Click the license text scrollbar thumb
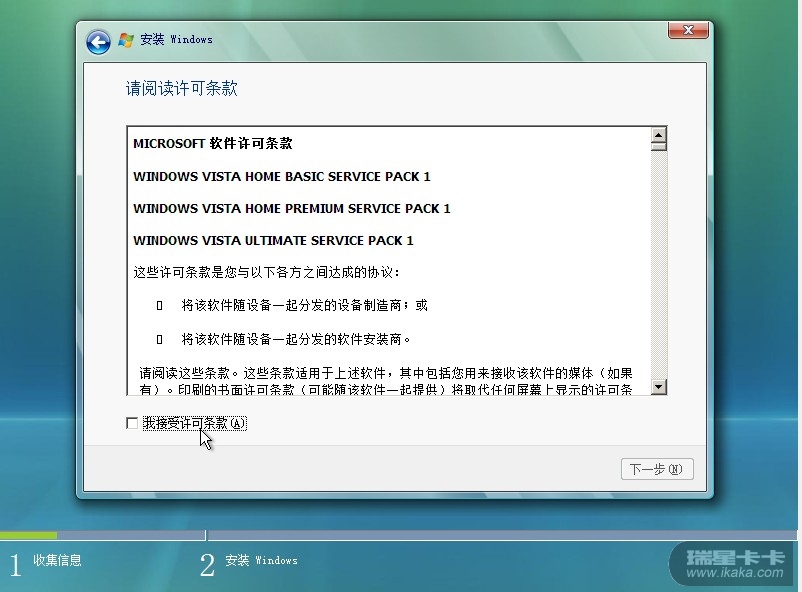 [x=658, y=146]
